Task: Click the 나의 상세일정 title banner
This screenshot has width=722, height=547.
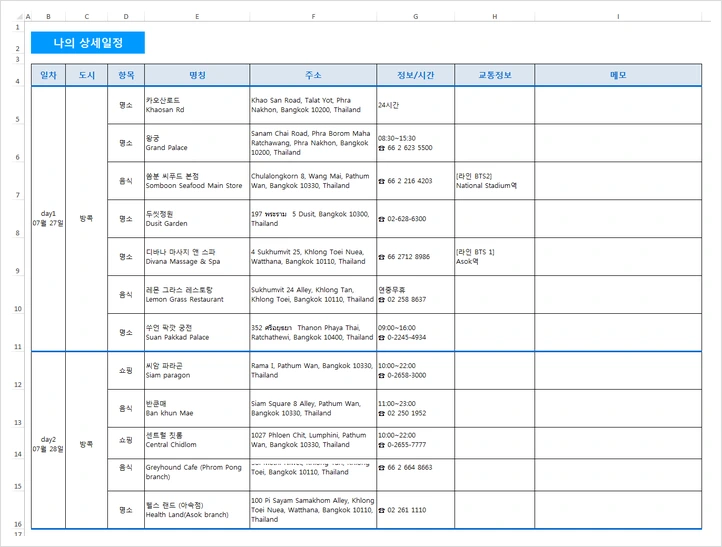Action: pos(87,43)
